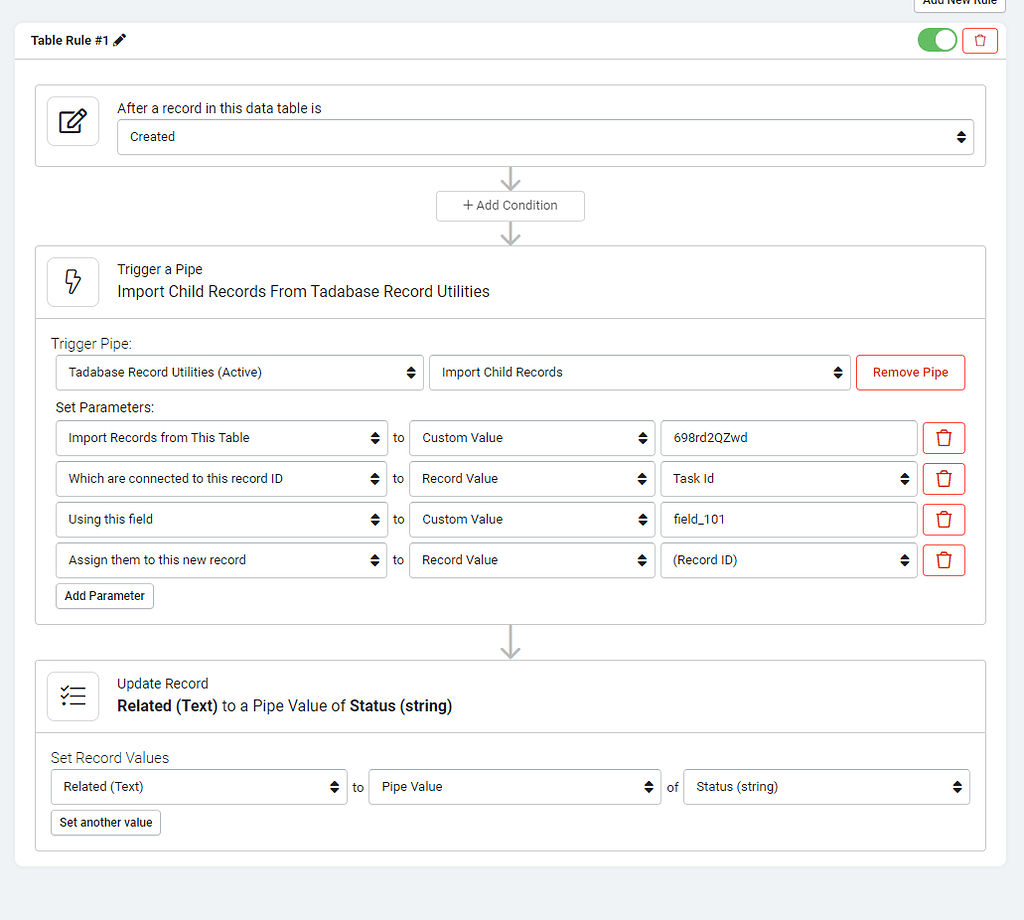
Task: Disable Table Rule #1 with the toggle switch
Action: click(x=936, y=40)
